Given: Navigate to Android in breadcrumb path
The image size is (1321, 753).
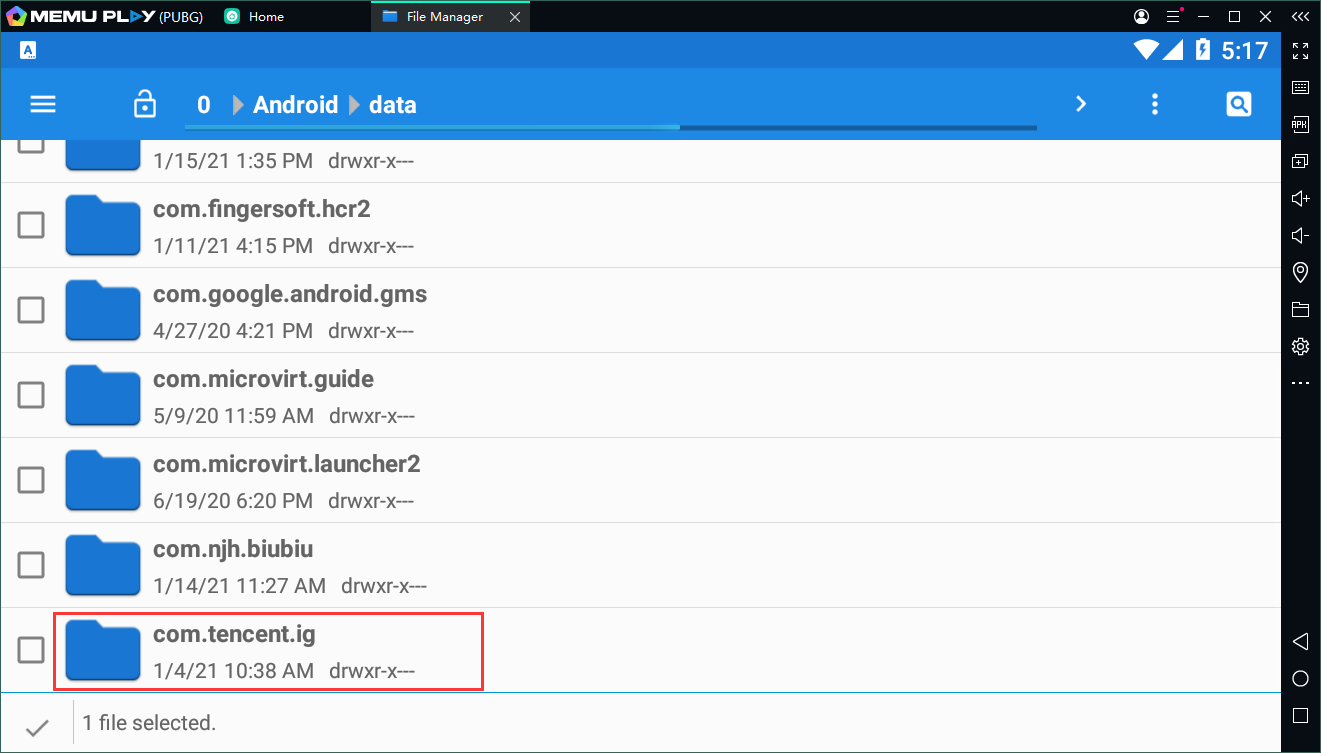Looking at the screenshot, I should click(x=295, y=105).
